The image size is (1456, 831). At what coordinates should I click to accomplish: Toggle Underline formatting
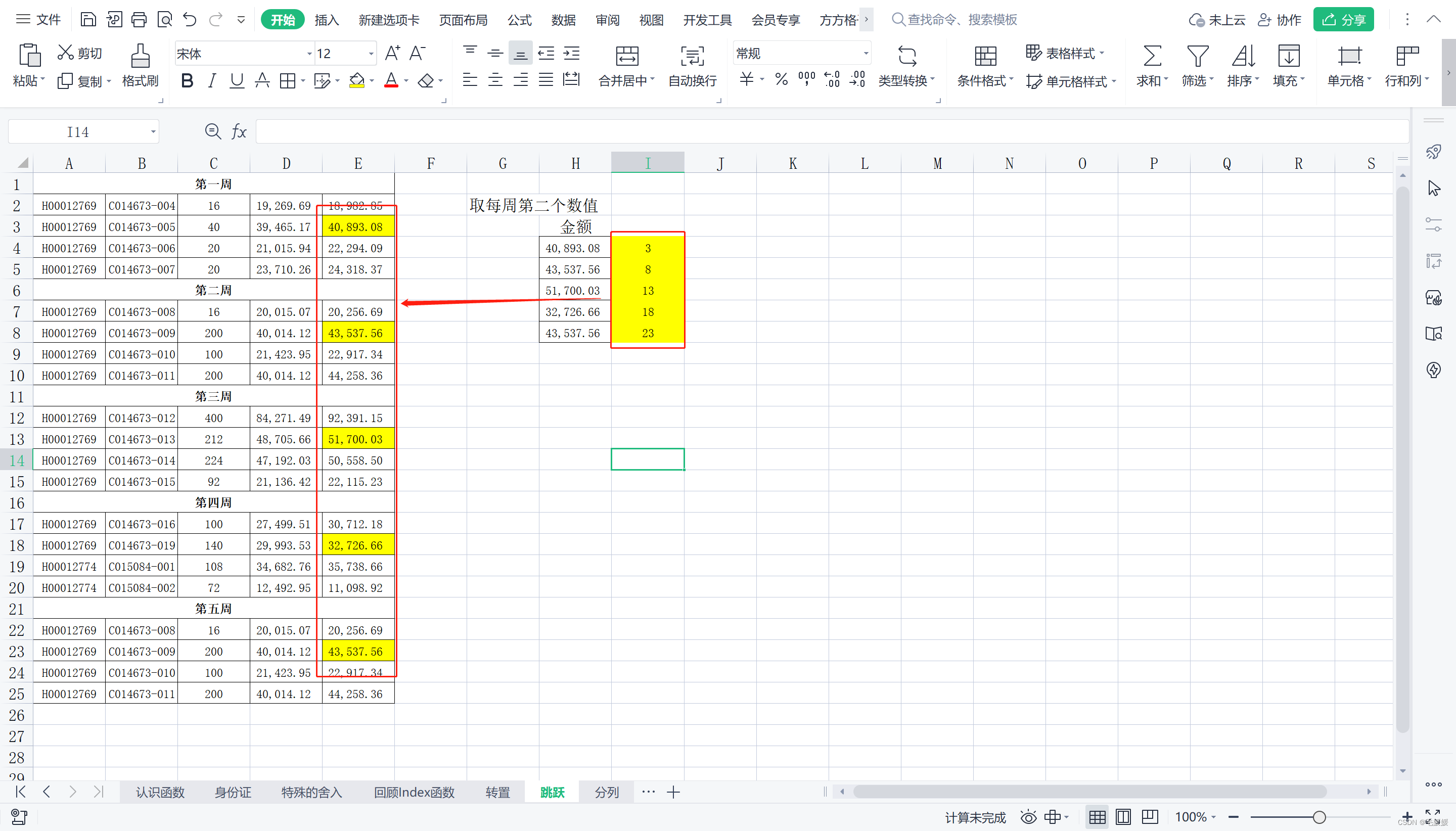pos(236,81)
